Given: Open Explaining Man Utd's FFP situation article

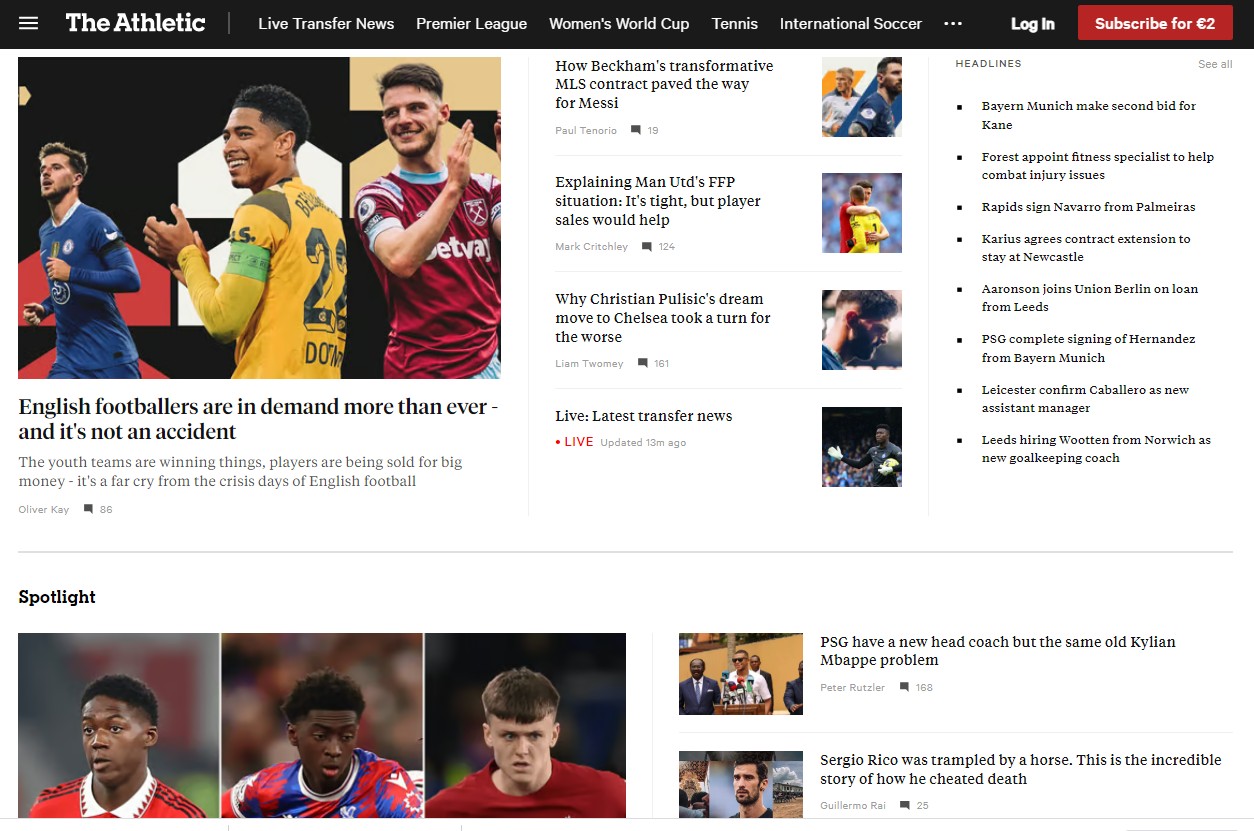Looking at the screenshot, I should (659, 201).
